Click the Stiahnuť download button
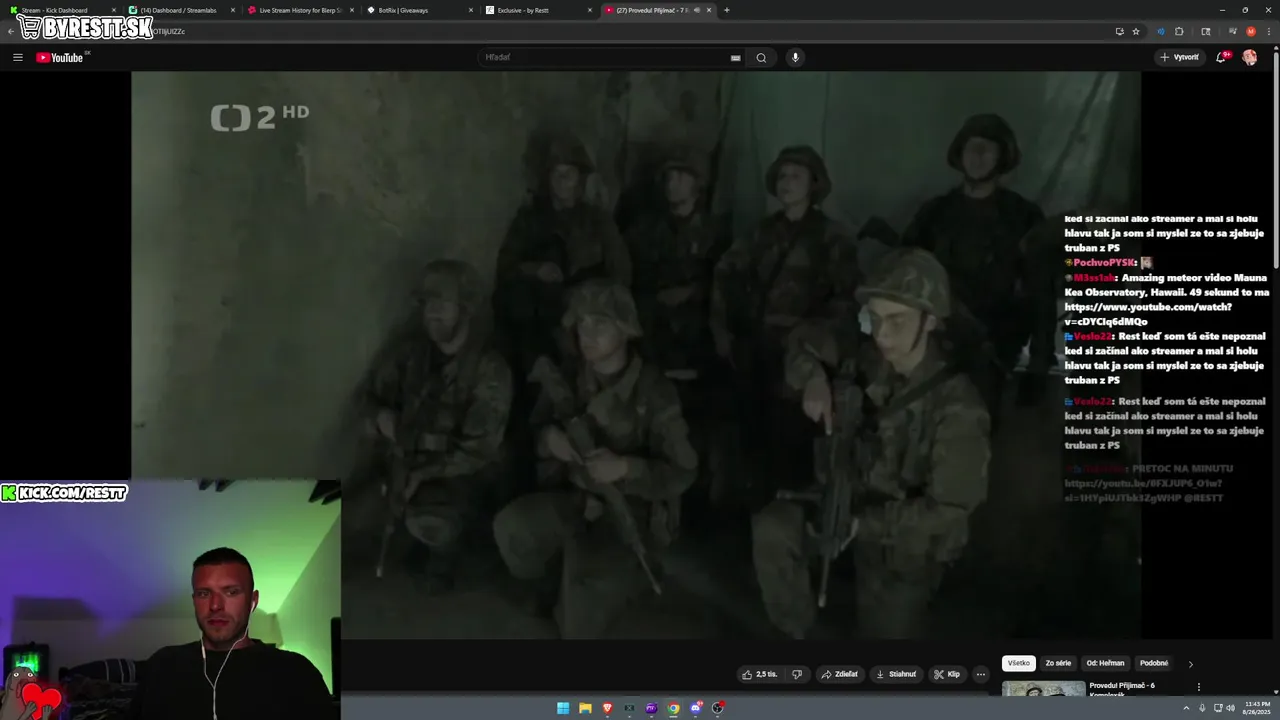 (x=896, y=674)
